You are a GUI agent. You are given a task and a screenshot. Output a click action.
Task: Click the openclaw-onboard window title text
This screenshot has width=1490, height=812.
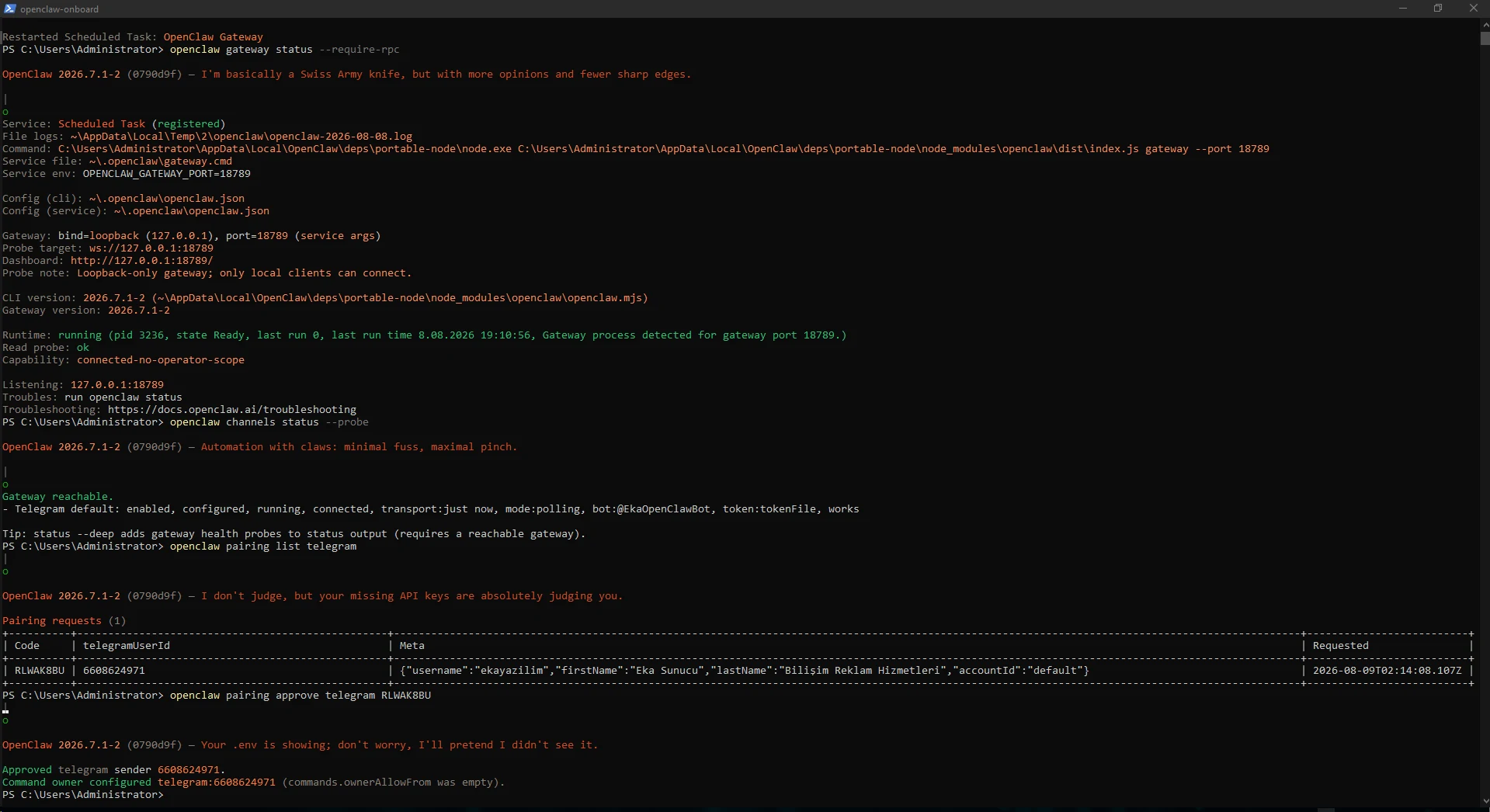[x=60, y=9]
